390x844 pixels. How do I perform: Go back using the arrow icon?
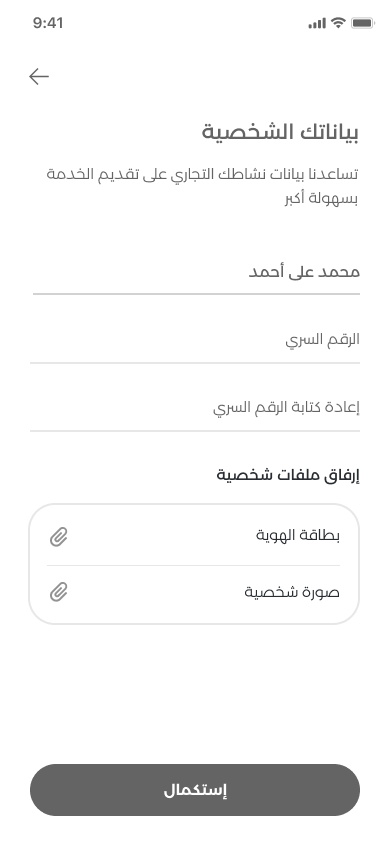click(39, 76)
